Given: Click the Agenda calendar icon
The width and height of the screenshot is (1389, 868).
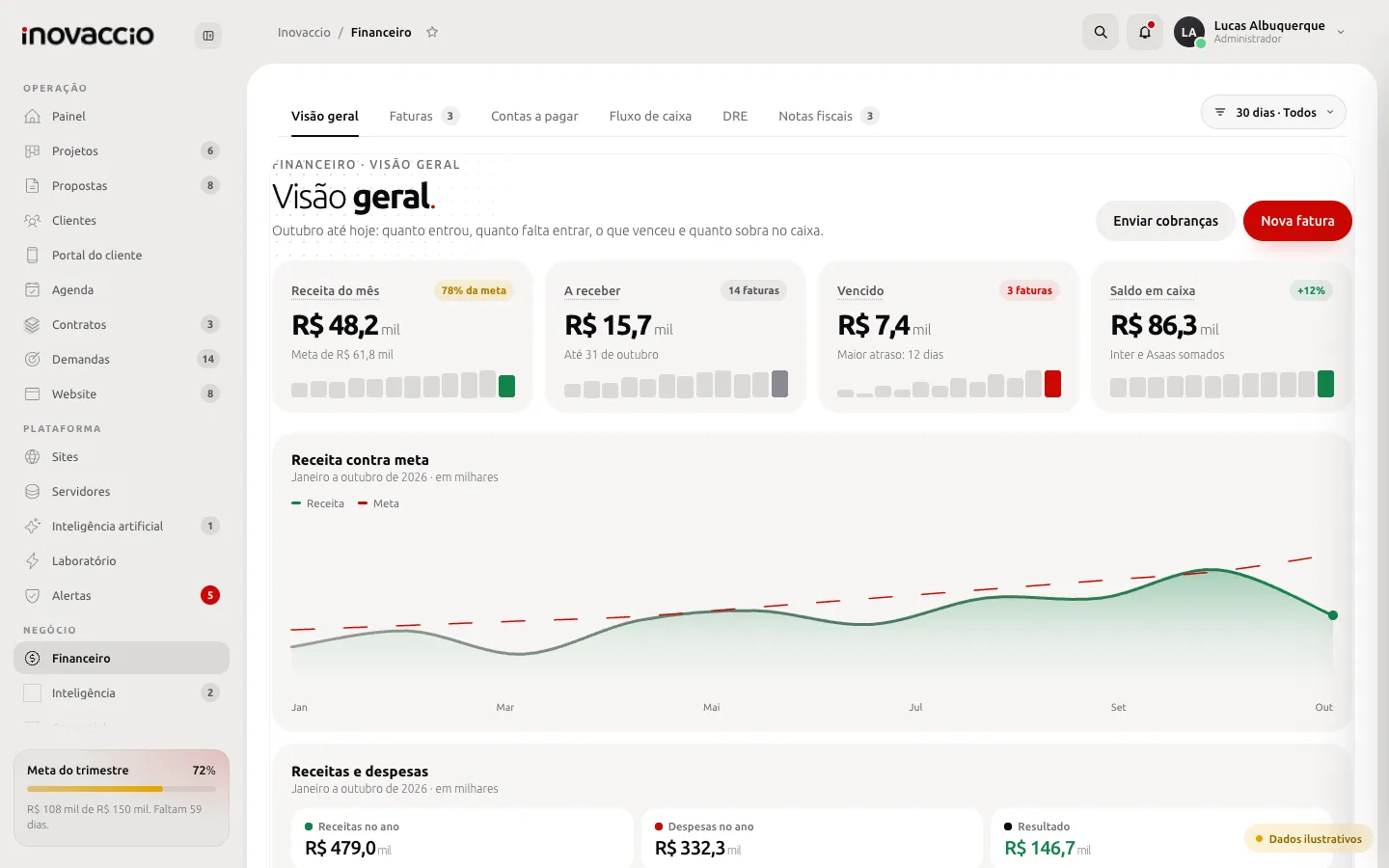Looking at the screenshot, I should 33,289.
